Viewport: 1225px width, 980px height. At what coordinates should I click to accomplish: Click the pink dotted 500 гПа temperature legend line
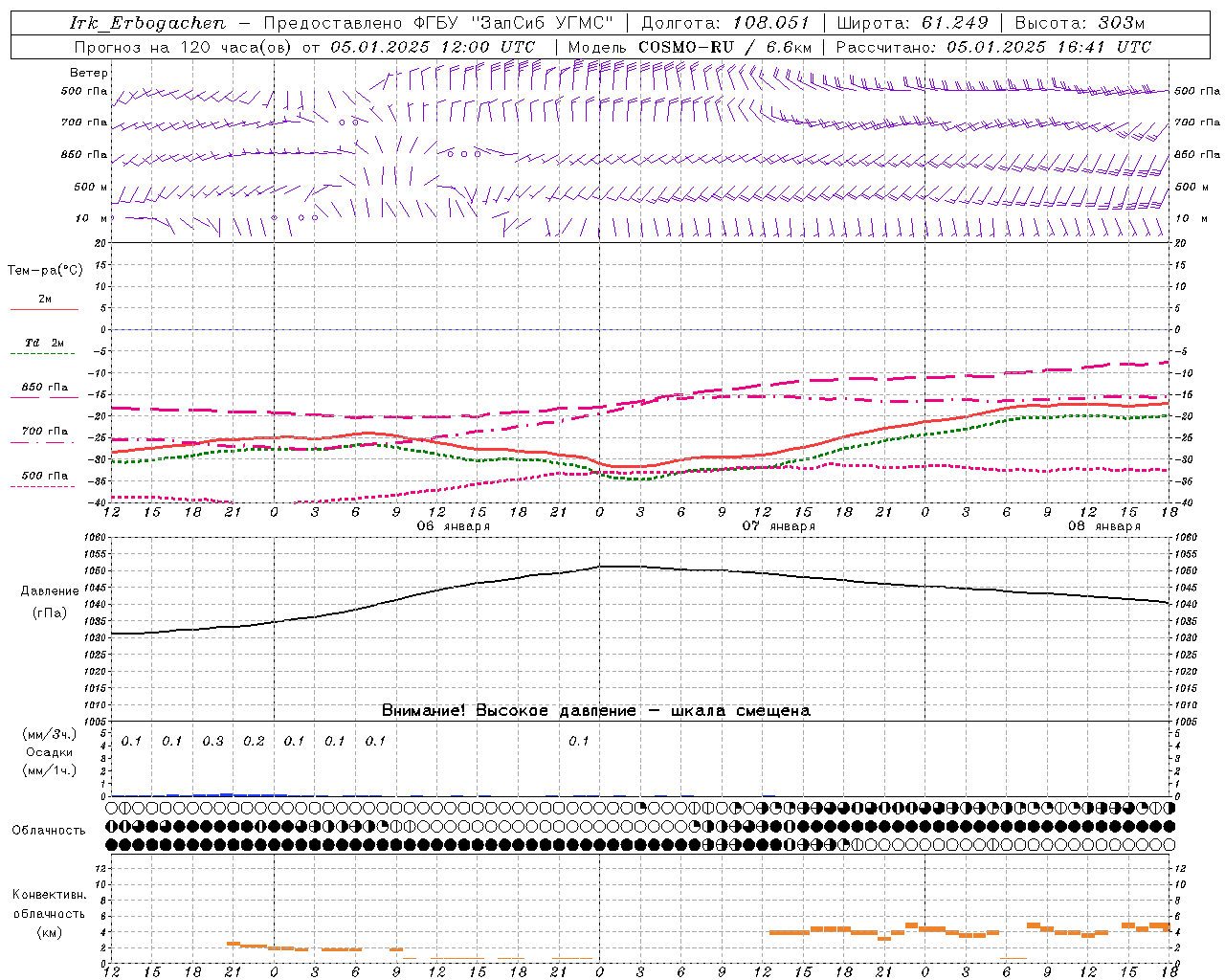(44, 486)
